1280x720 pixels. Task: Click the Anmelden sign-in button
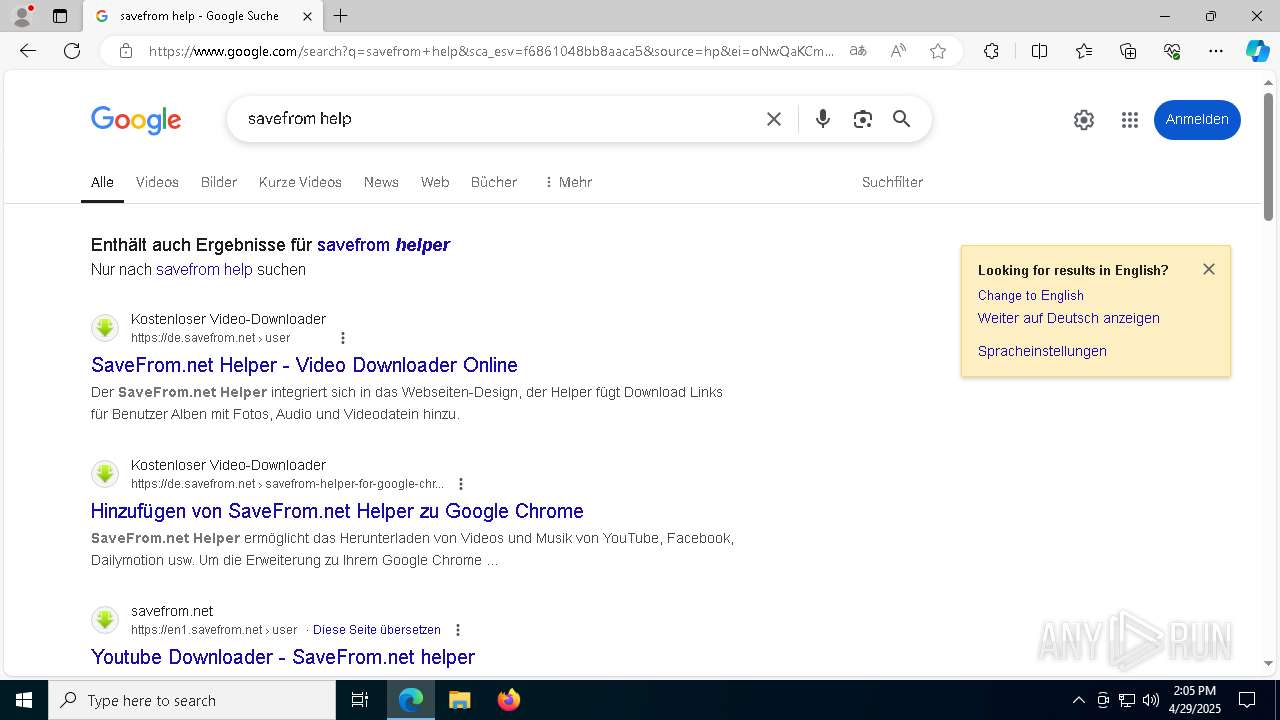point(1197,120)
